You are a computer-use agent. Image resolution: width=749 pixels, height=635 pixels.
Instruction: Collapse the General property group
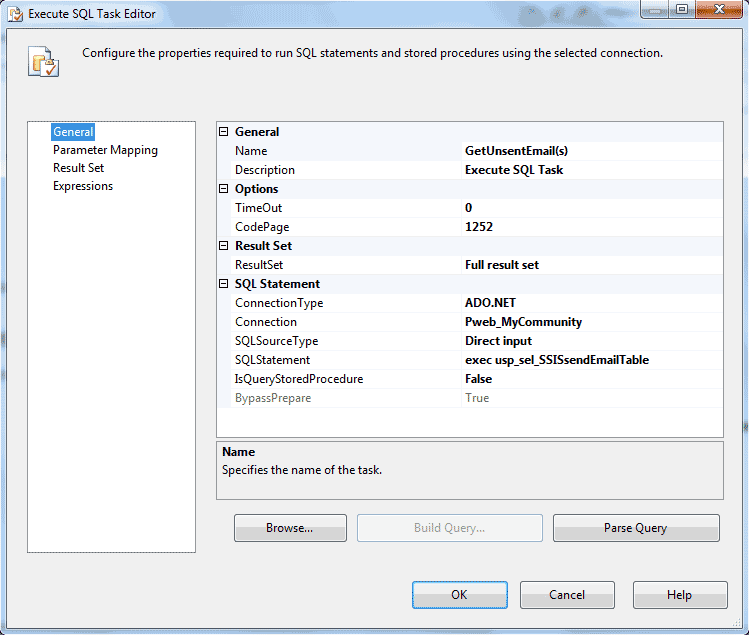click(x=224, y=132)
